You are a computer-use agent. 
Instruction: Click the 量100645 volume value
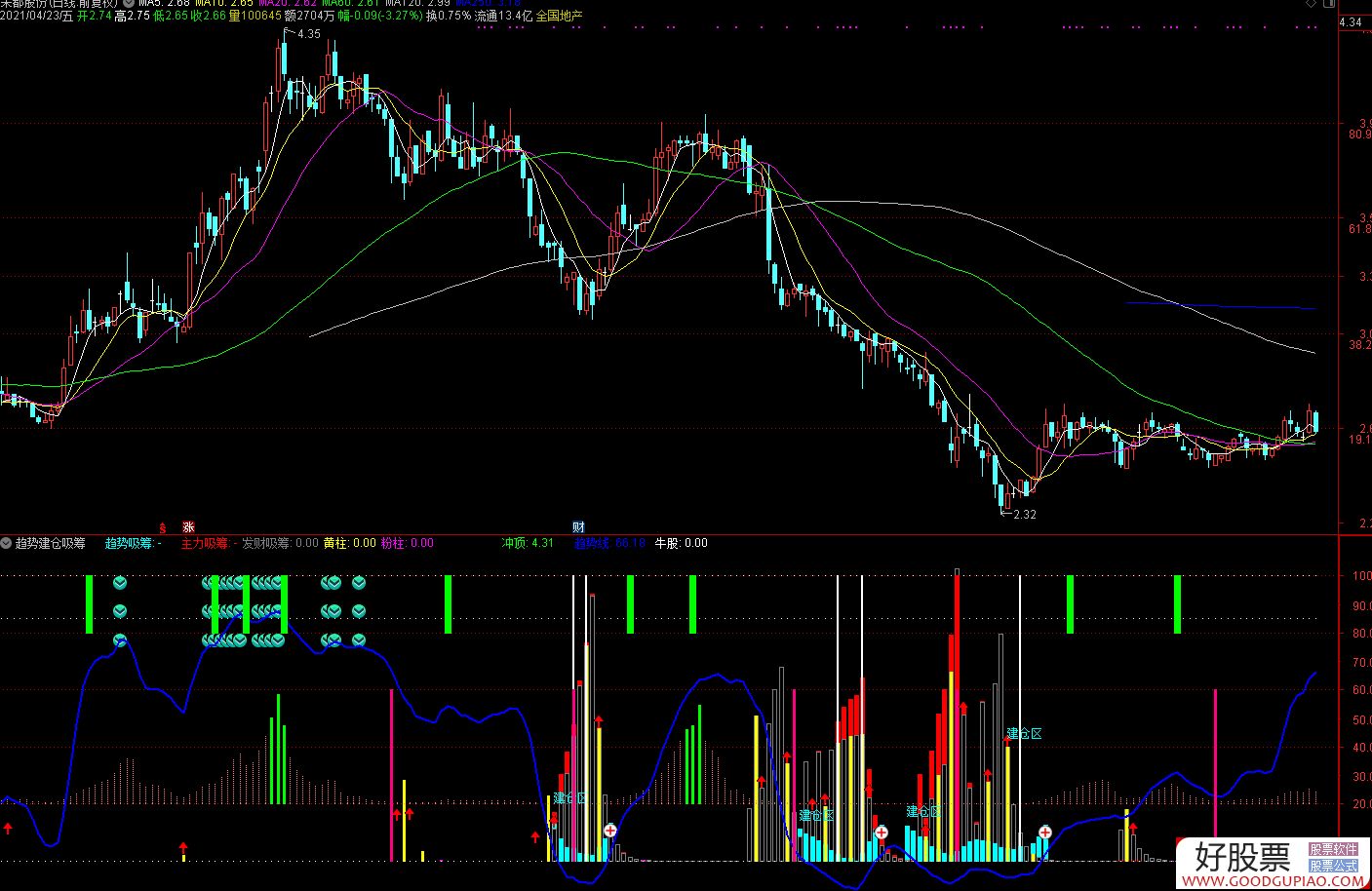tap(255, 16)
